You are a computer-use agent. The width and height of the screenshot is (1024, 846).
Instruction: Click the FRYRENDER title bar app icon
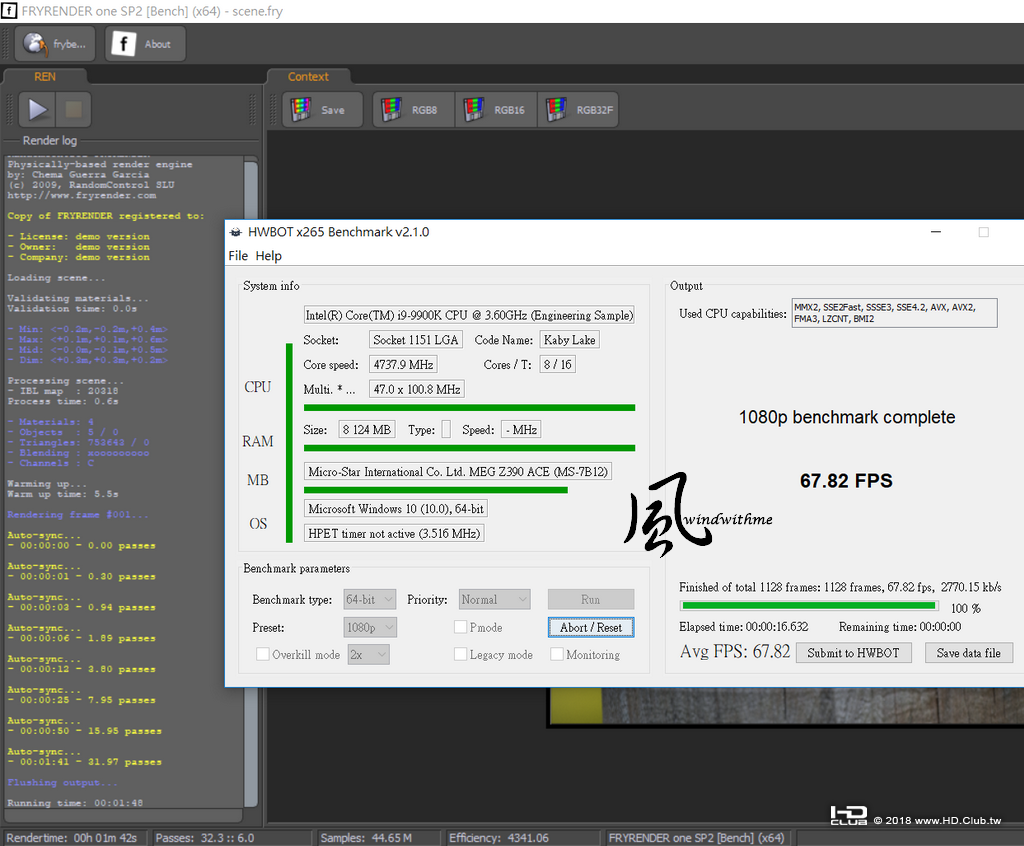[8, 11]
